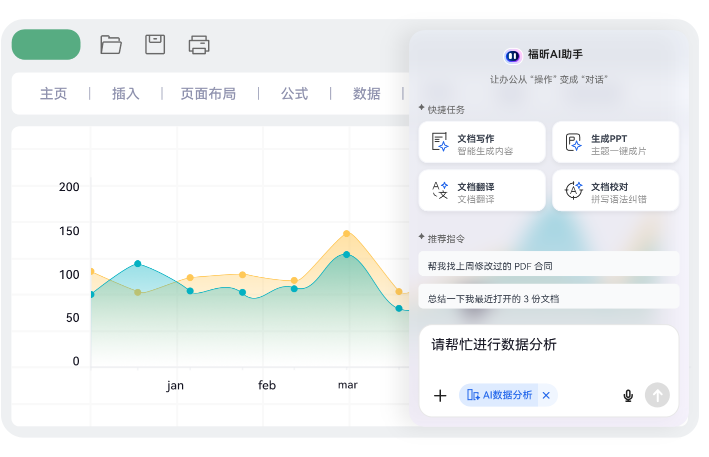Start the 生成PPT quick task
This screenshot has width=709, height=457.
615,142
